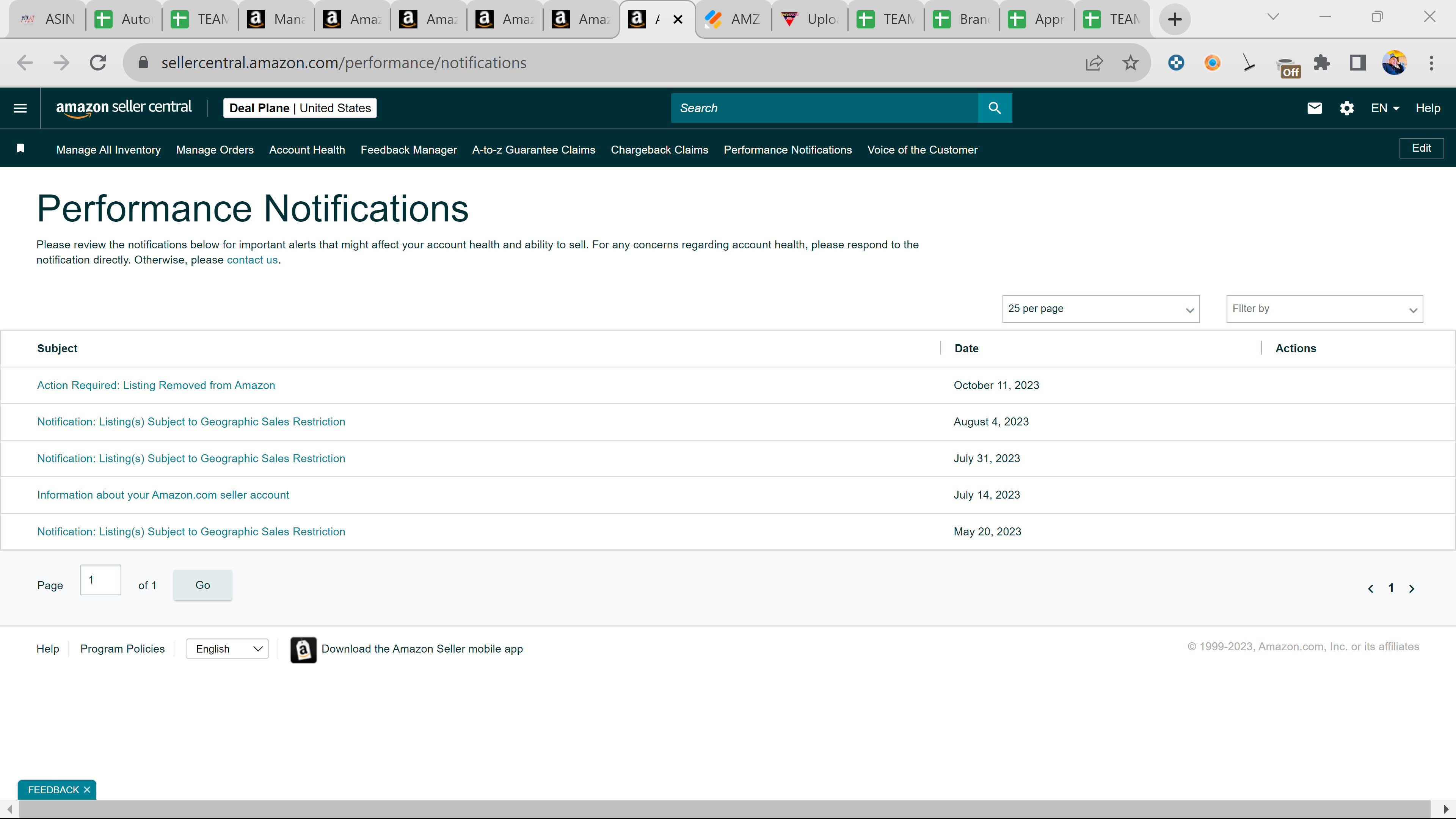This screenshot has width=1456, height=819.
Task: Open the extensions puzzle icon
Action: (x=1321, y=63)
